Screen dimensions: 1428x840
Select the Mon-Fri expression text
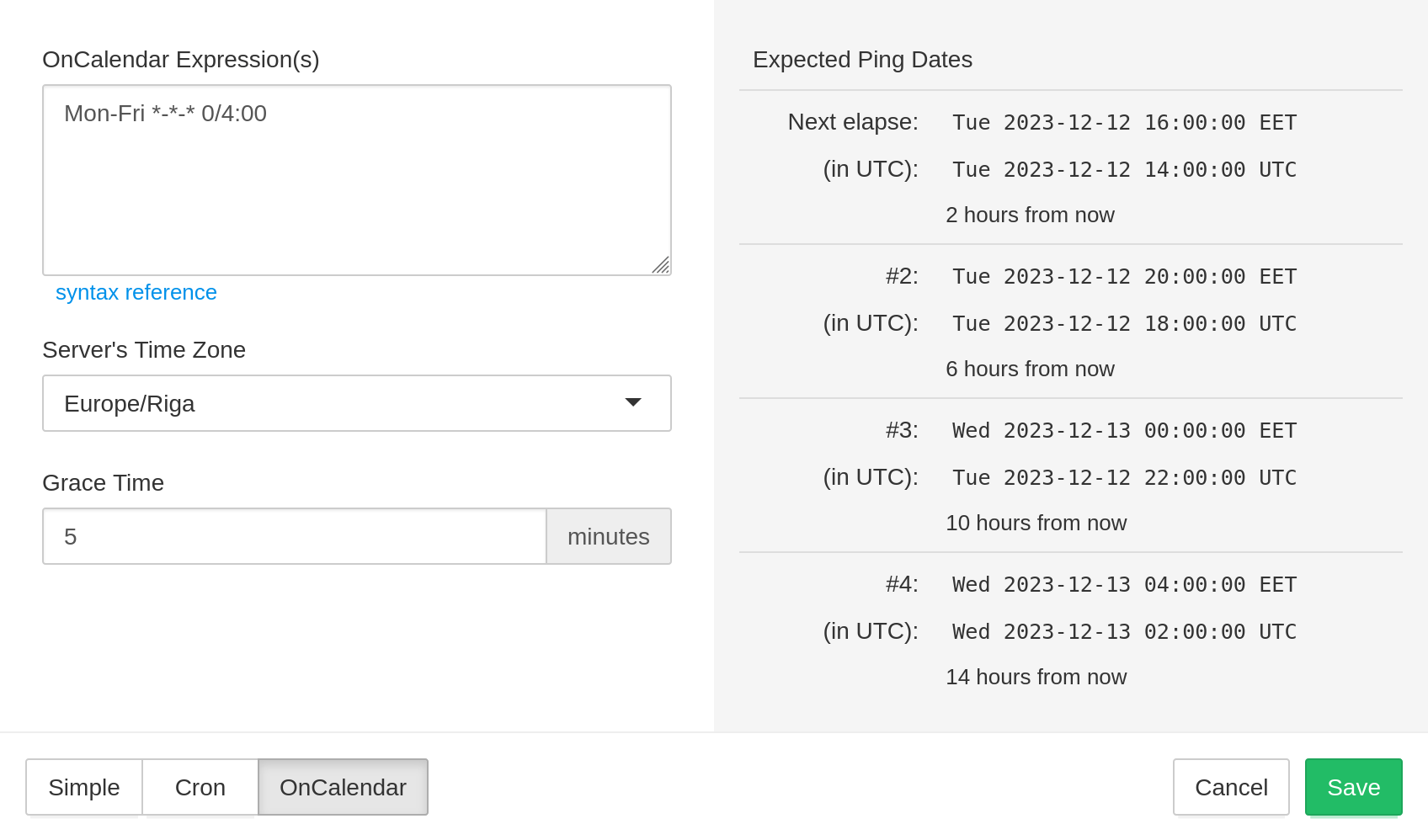pos(164,114)
